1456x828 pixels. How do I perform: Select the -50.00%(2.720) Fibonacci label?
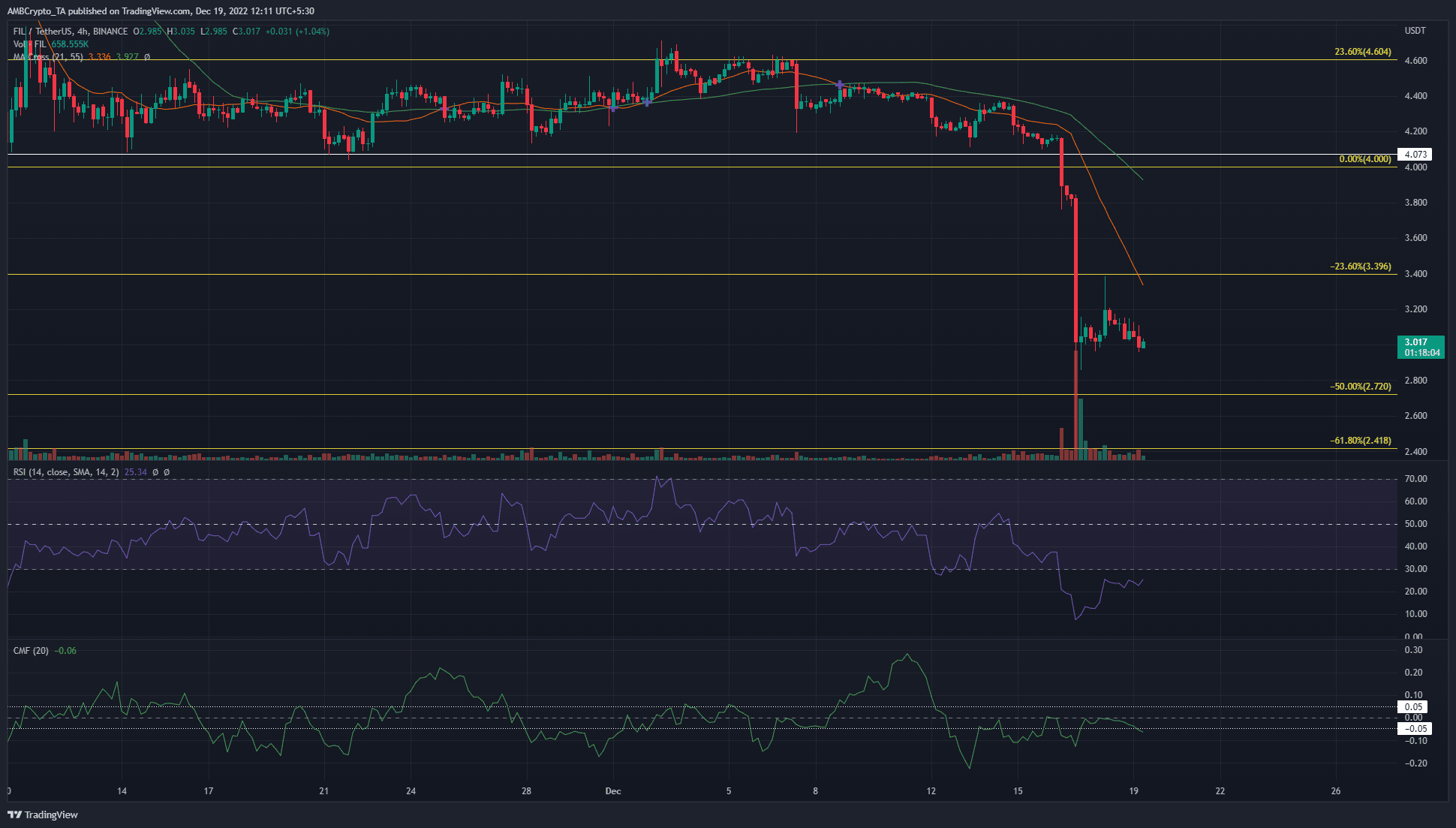click(x=1361, y=387)
